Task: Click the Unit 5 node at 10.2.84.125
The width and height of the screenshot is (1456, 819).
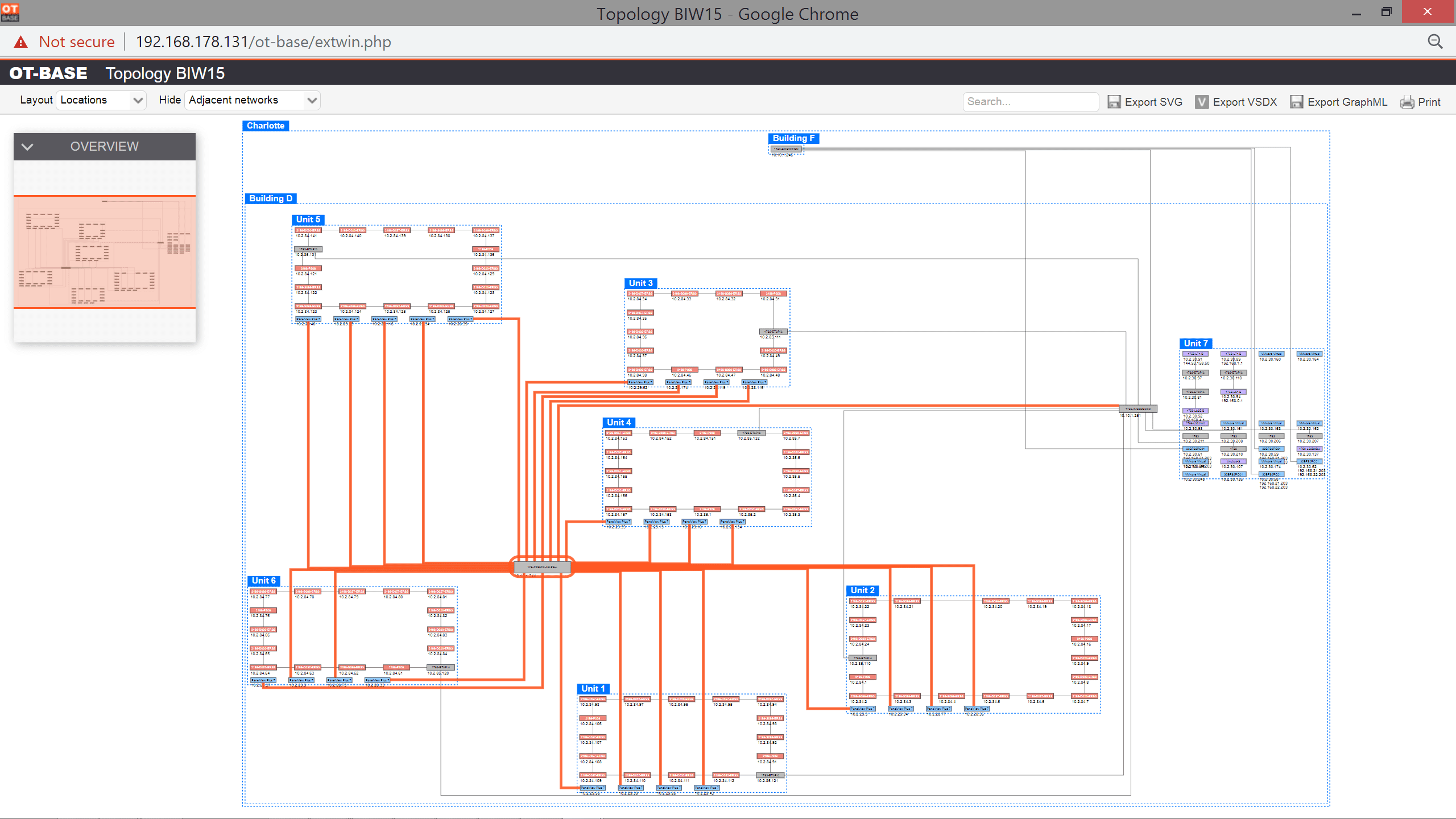Action: (x=397, y=306)
